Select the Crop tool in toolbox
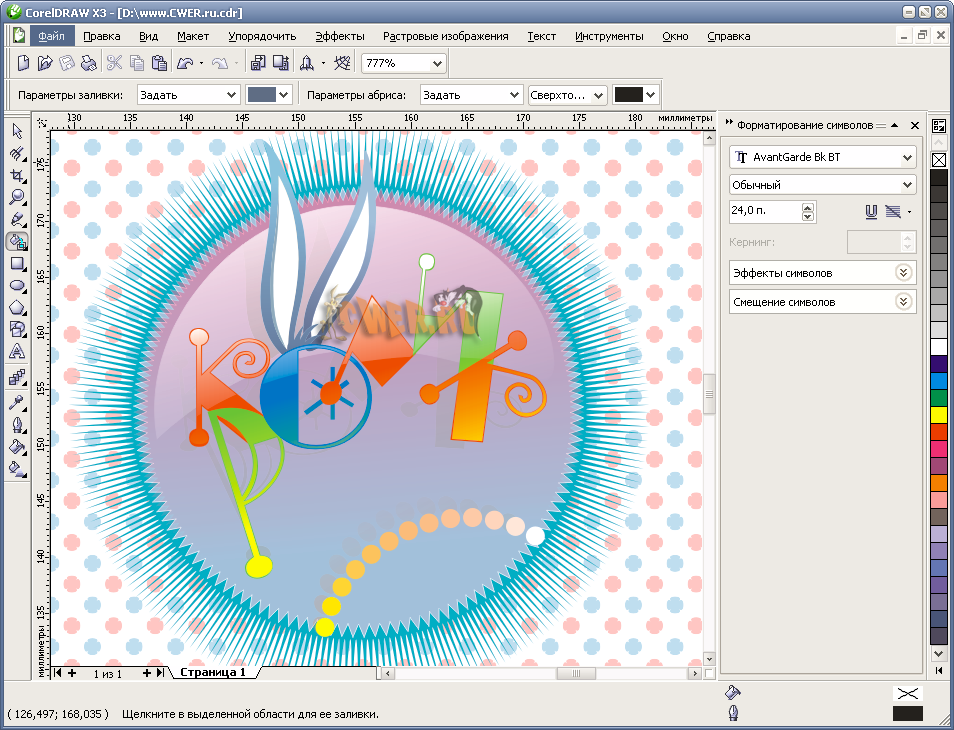The height and width of the screenshot is (730, 954). tap(17, 175)
